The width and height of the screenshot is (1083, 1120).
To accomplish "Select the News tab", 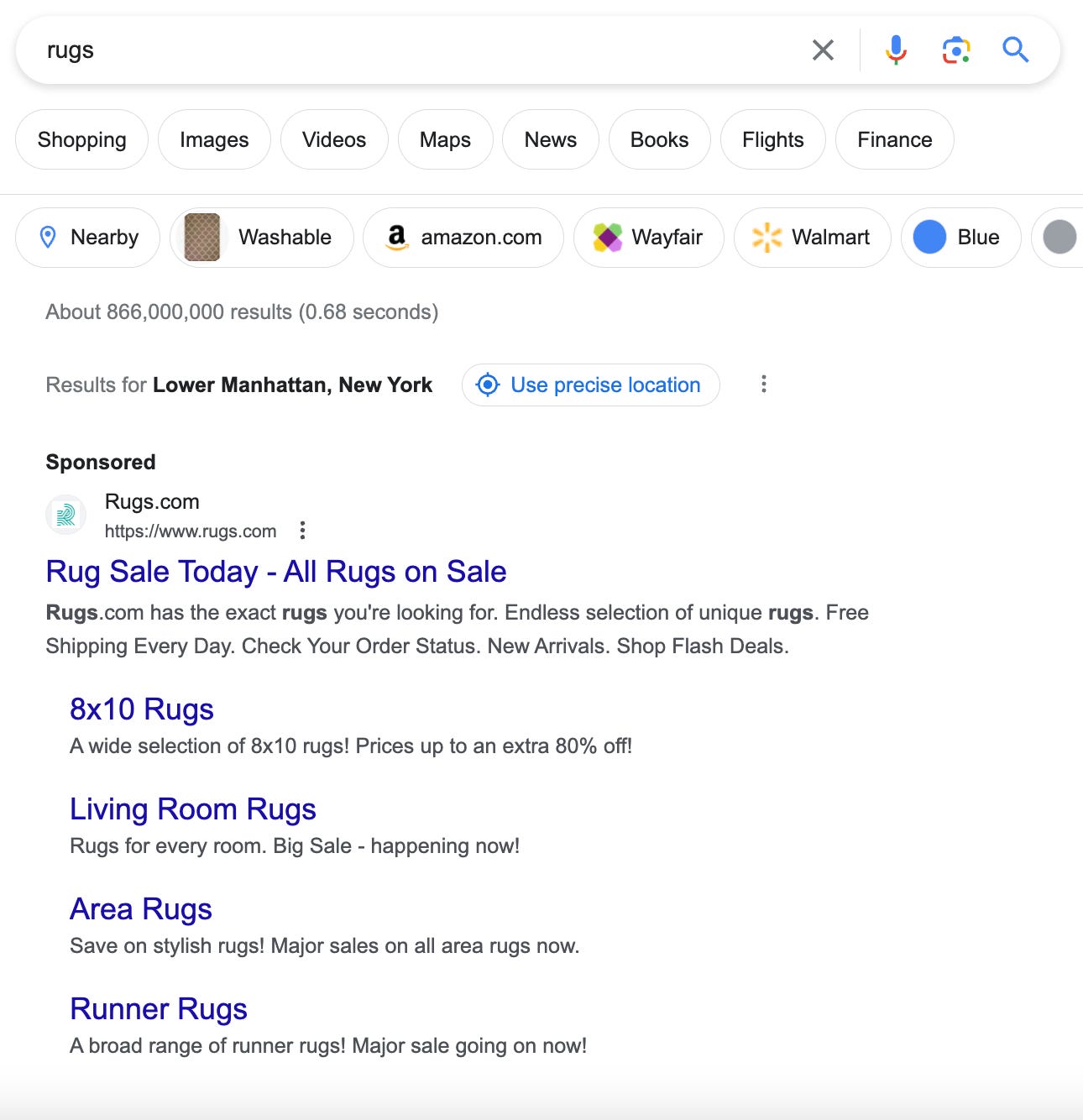I will [x=551, y=139].
